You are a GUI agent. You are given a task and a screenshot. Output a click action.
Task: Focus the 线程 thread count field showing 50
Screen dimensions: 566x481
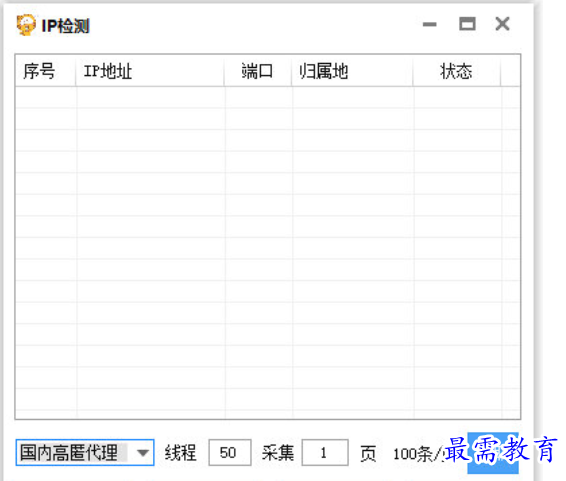coord(230,452)
